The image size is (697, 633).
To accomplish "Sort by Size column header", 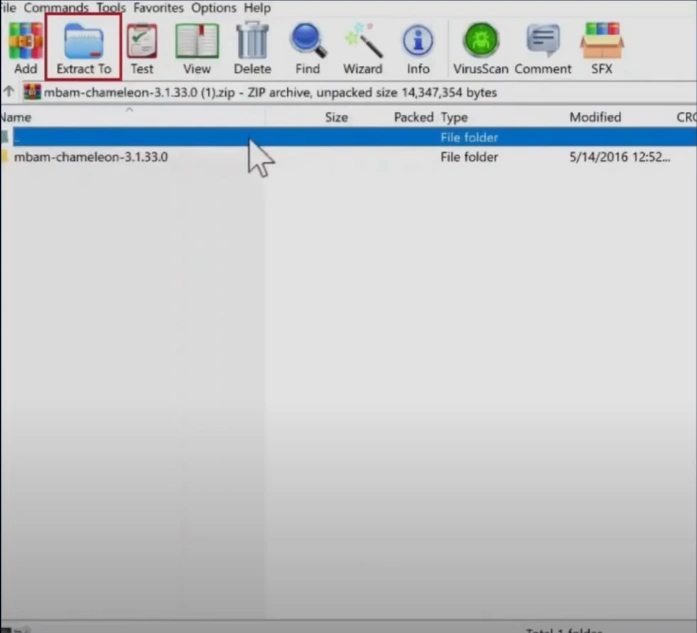I will [x=336, y=117].
